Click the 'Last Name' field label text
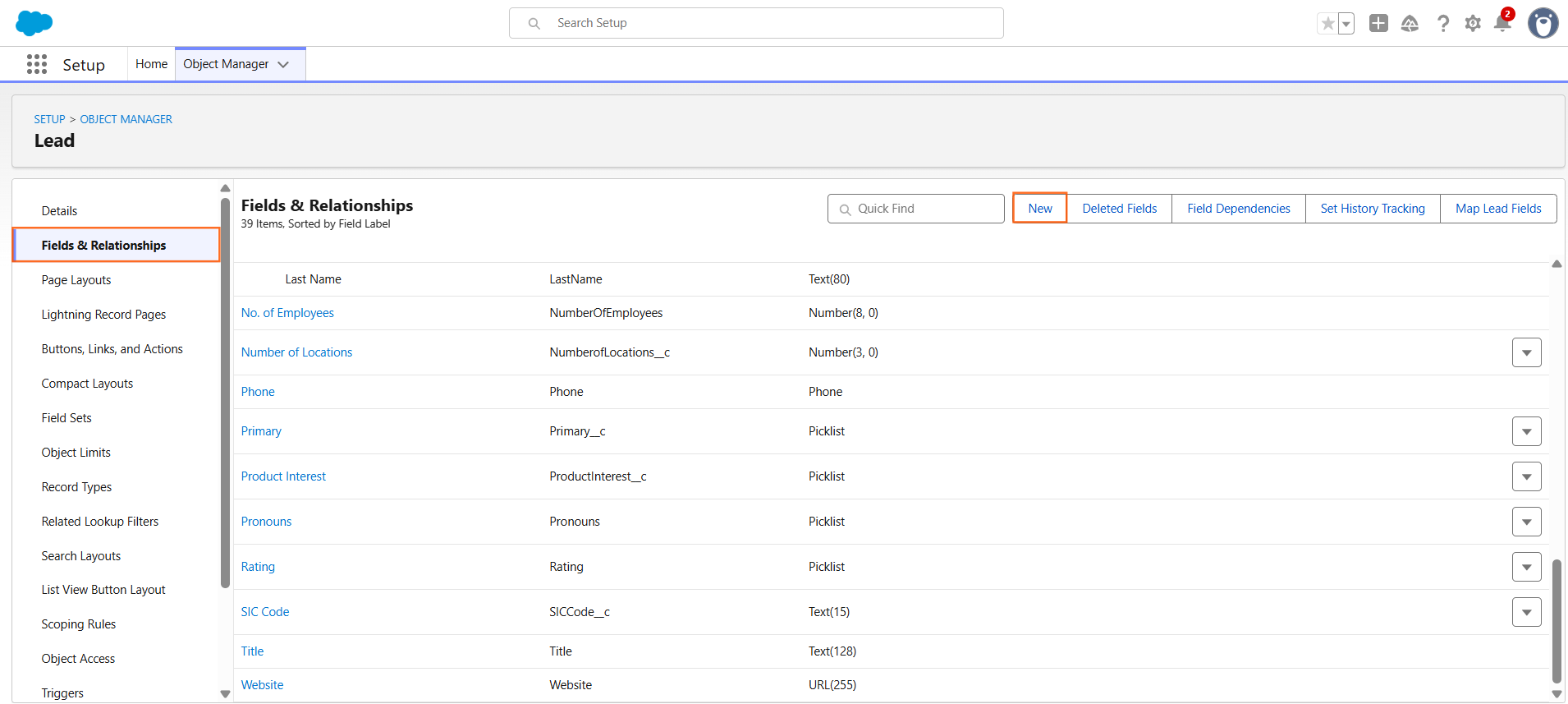This screenshot has width=1568, height=704. (313, 279)
